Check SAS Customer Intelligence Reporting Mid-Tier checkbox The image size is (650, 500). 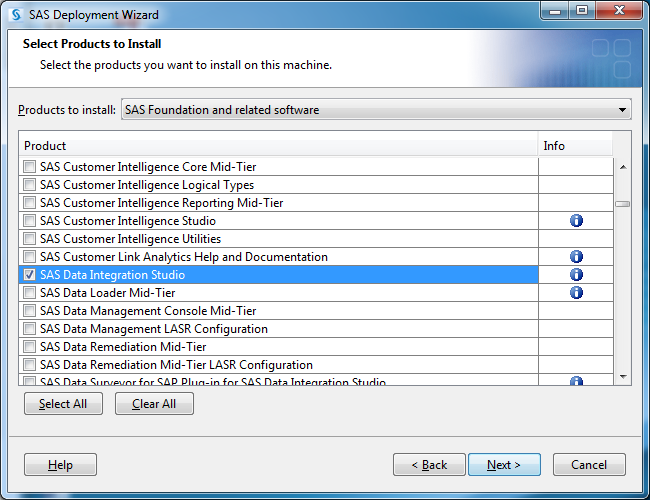[x=29, y=203]
